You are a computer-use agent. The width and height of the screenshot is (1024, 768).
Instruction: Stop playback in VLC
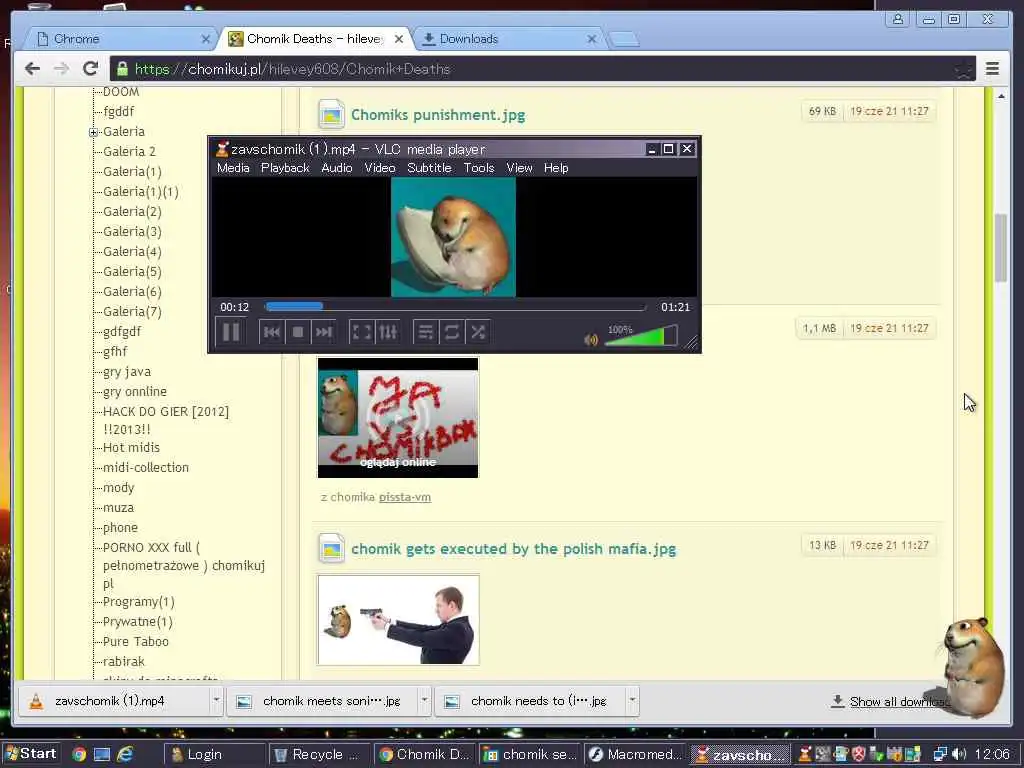pos(298,332)
